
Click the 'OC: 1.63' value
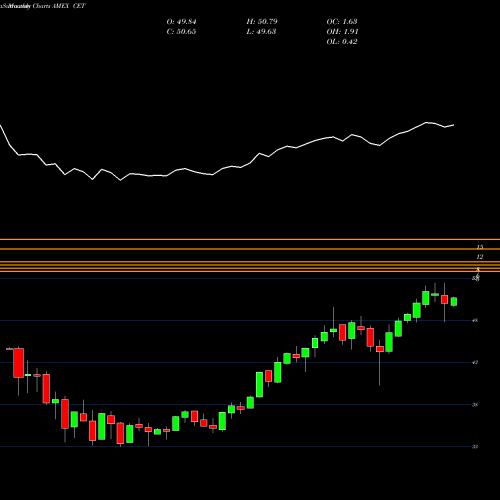point(342,22)
